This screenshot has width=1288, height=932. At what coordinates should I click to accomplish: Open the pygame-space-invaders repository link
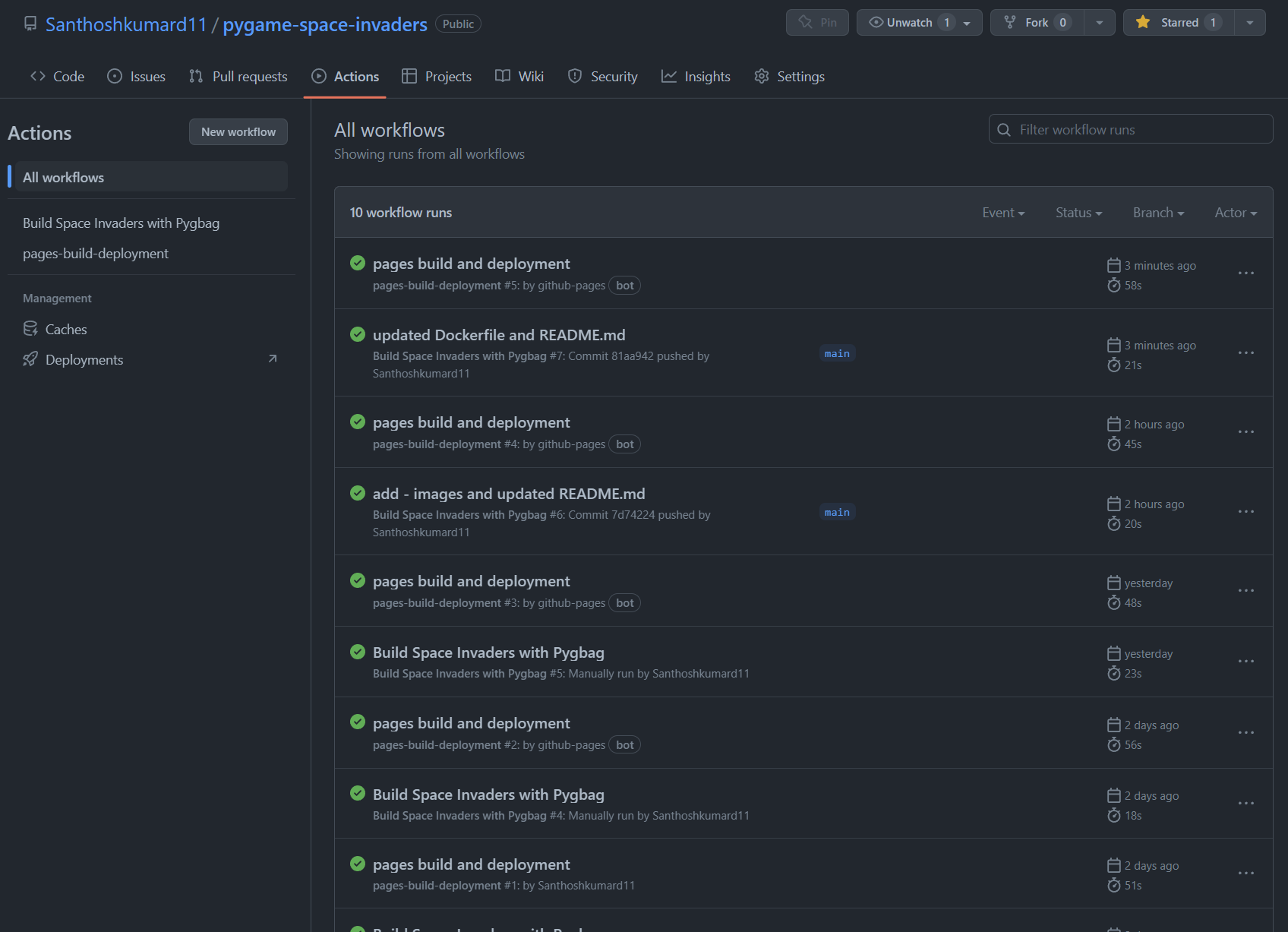coord(325,24)
